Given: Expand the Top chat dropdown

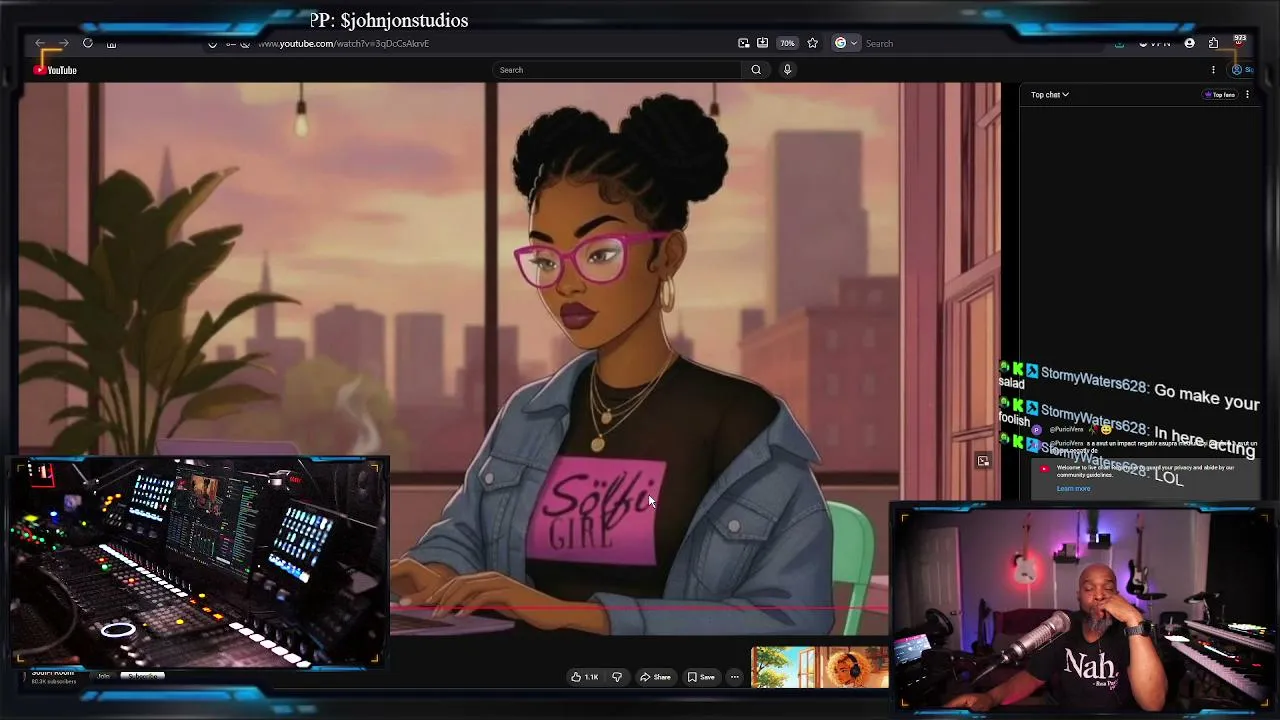Looking at the screenshot, I should [x=1050, y=95].
